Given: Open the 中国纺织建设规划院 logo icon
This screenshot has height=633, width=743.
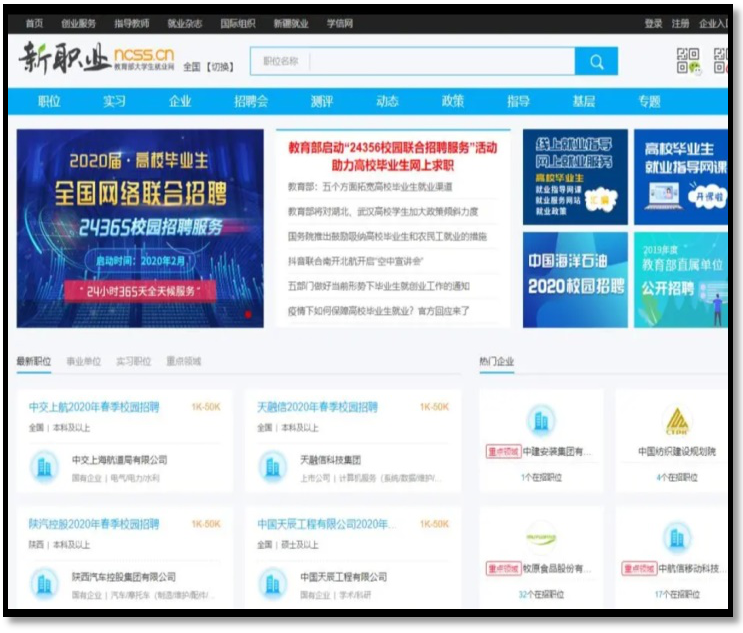Looking at the screenshot, I should click(x=677, y=420).
